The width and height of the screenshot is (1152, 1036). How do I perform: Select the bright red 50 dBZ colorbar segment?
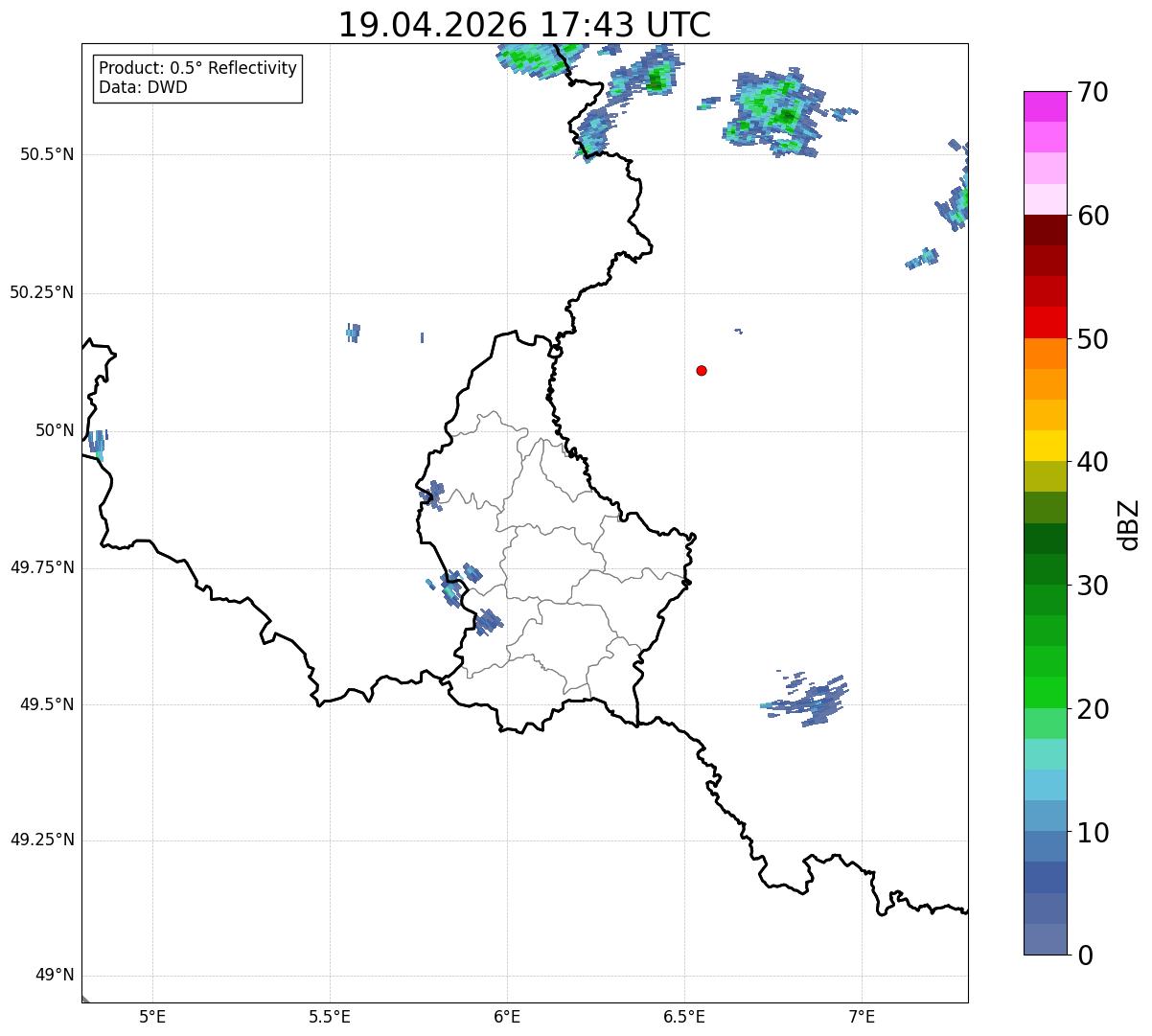(1045, 322)
